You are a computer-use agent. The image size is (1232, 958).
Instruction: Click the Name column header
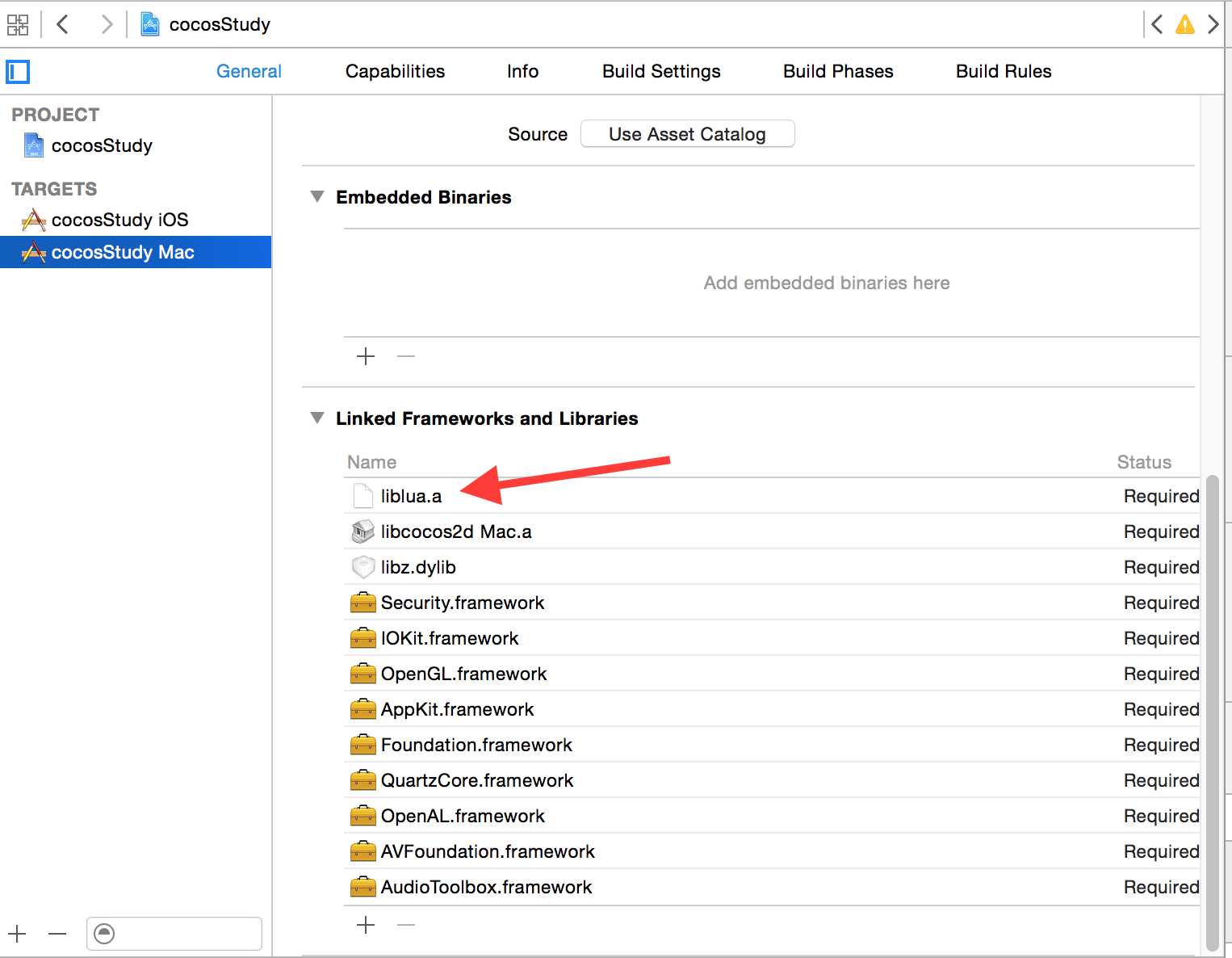(x=371, y=462)
